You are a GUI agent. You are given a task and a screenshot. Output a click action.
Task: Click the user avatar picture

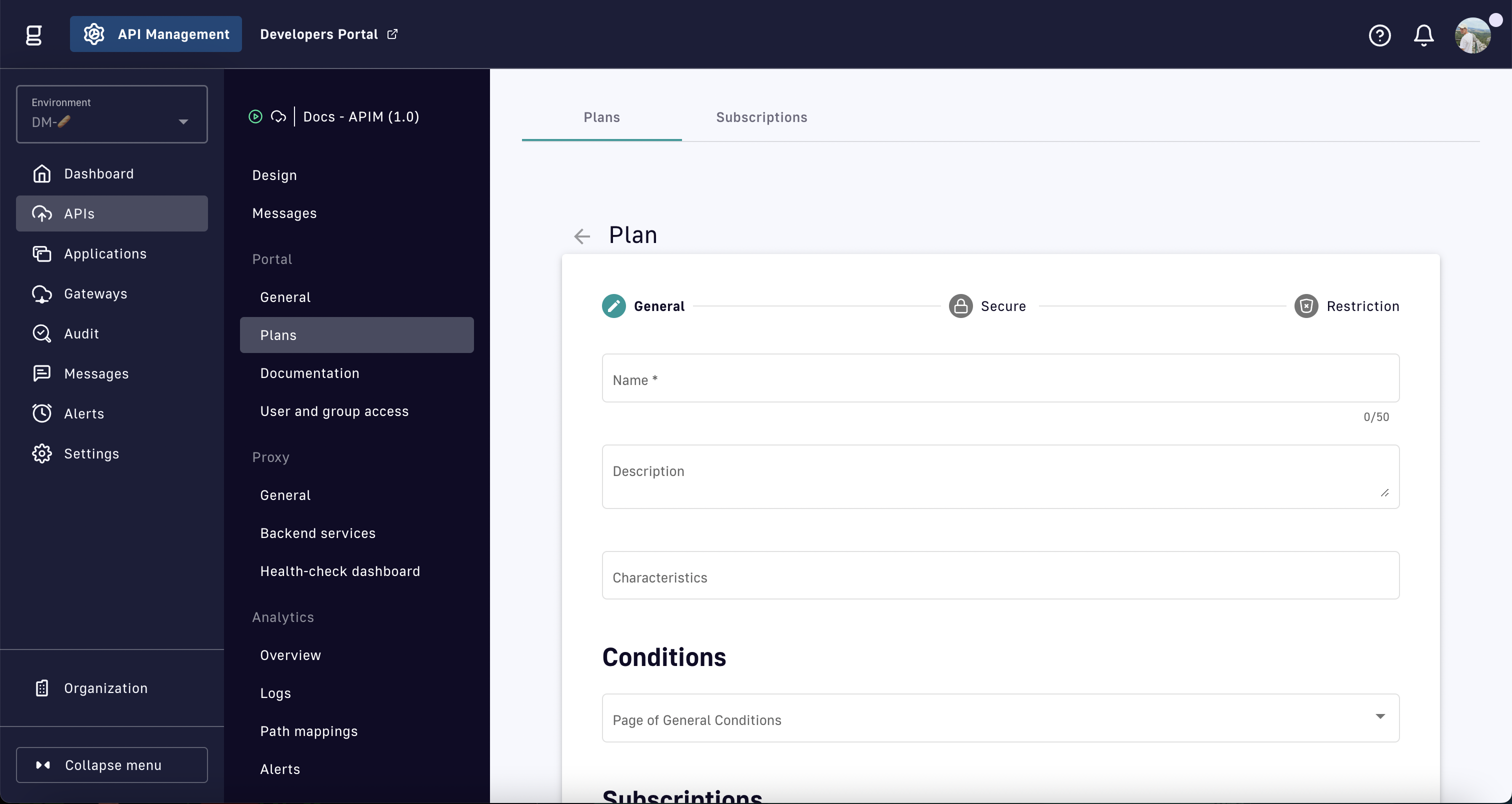tap(1472, 35)
